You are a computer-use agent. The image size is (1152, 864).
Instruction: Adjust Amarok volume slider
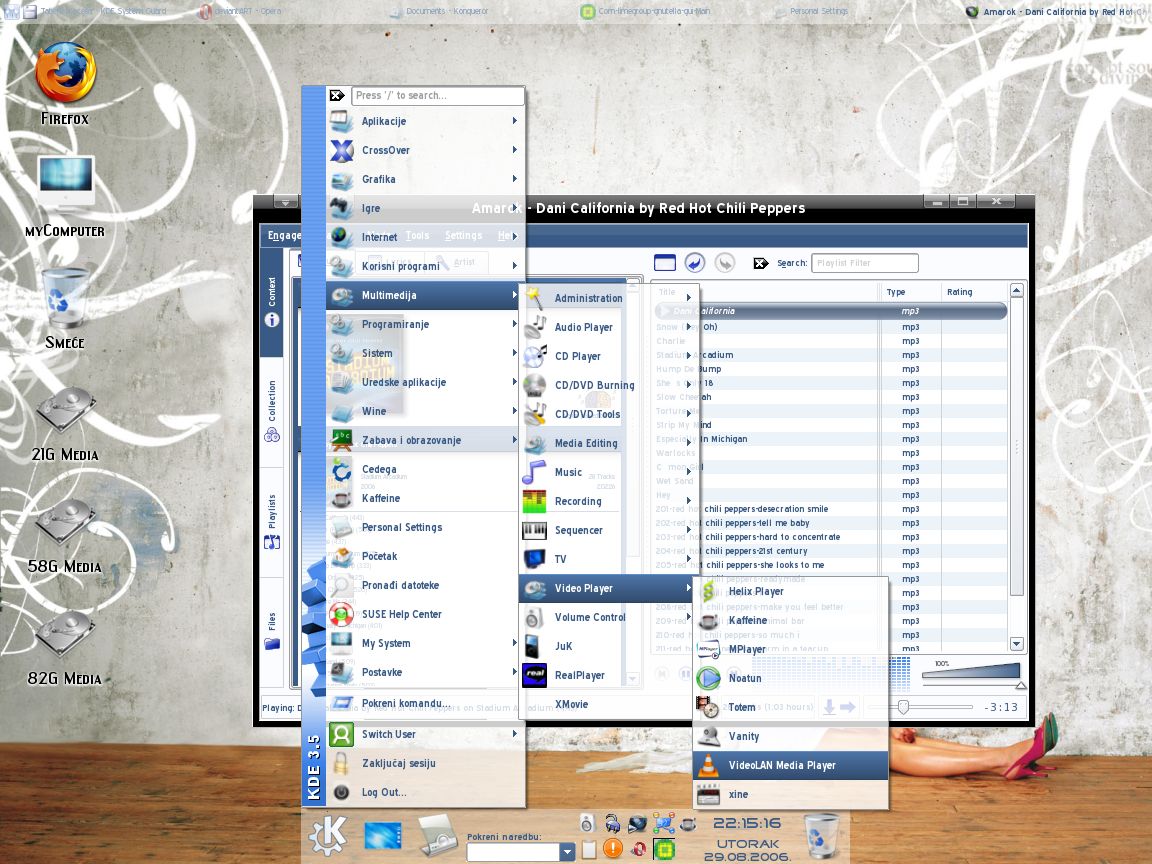point(971,673)
